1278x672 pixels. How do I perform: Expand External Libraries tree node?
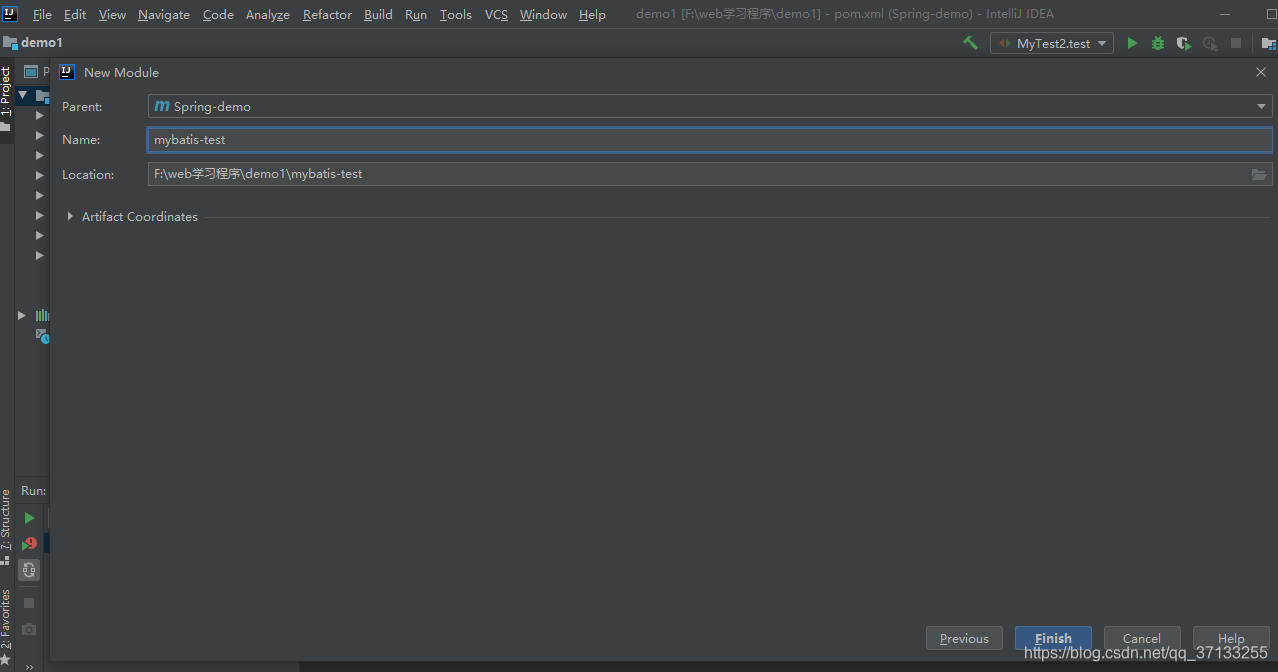coord(22,315)
